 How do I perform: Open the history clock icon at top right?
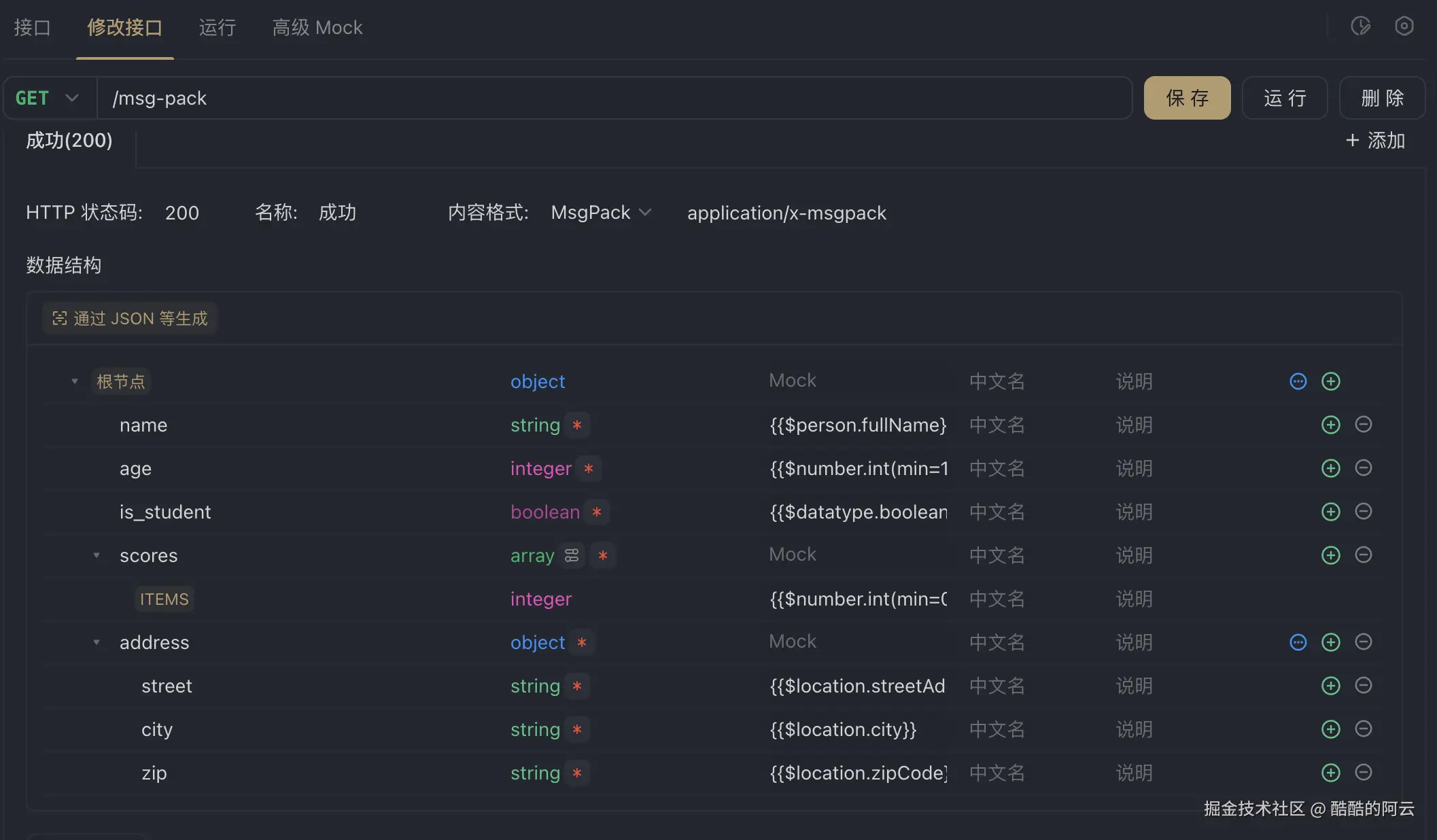[x=1360, y=27]
